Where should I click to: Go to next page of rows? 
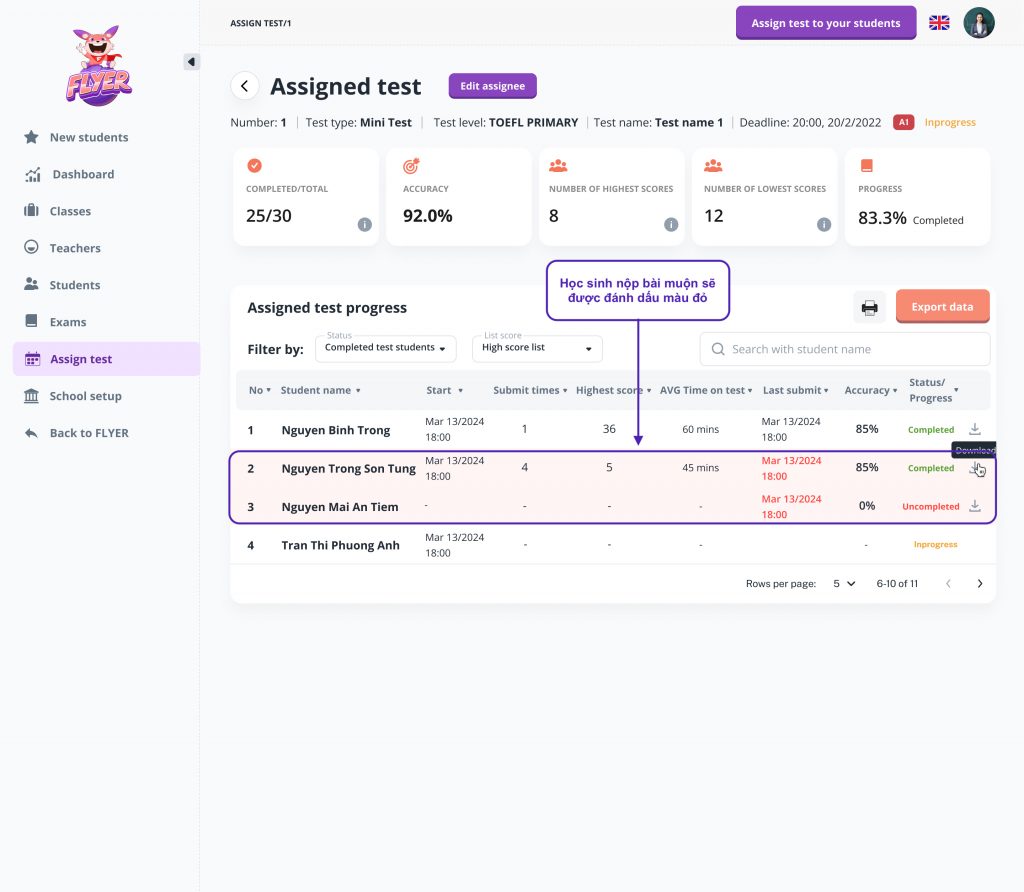[980, 584]
